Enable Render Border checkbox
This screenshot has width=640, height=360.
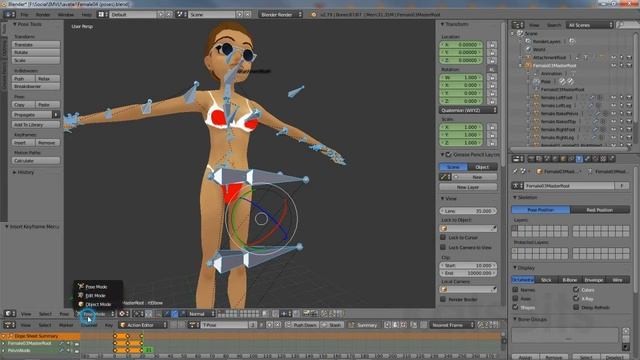[443, 299]
